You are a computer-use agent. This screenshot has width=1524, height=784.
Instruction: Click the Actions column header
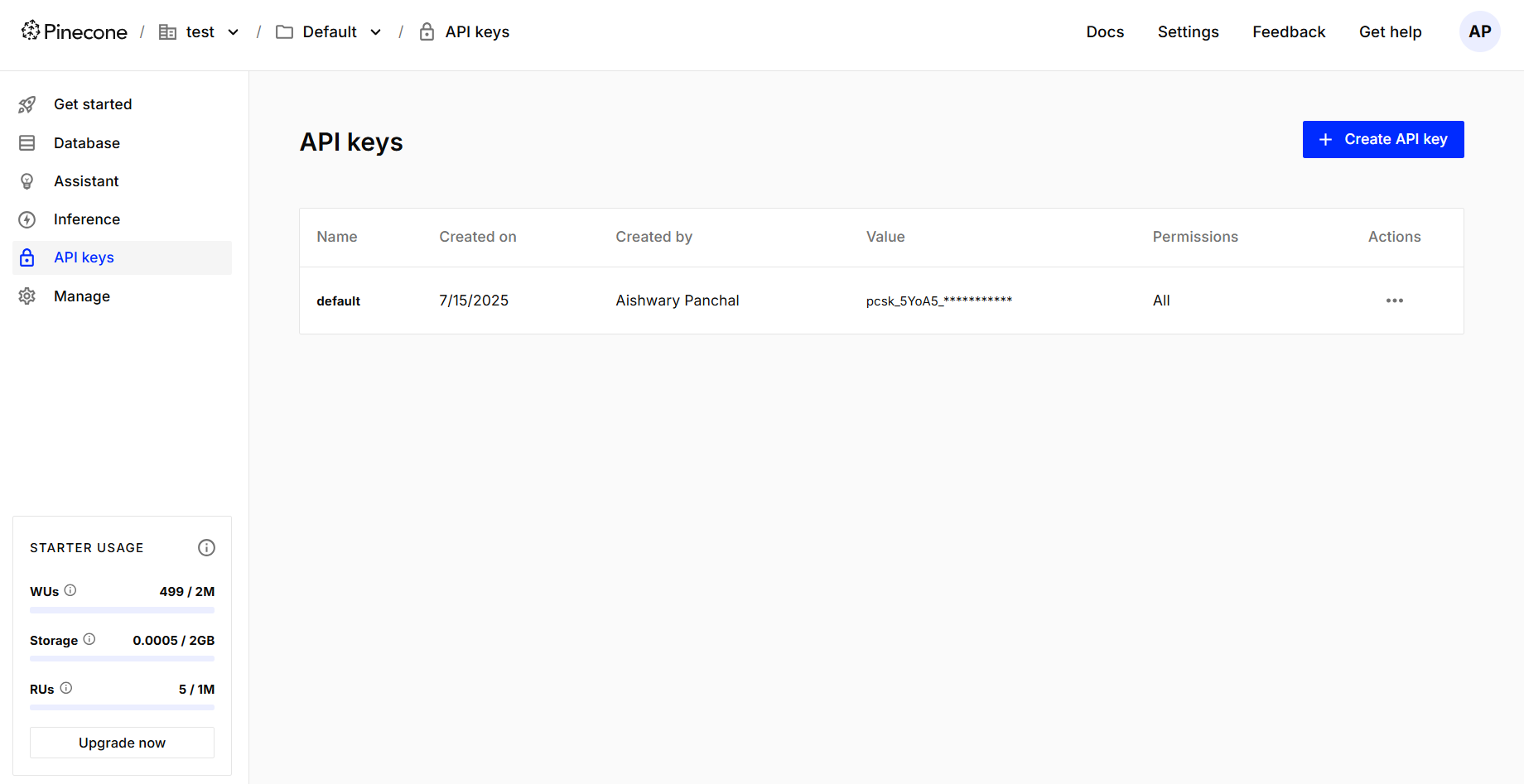click(x=1394, y=237)
